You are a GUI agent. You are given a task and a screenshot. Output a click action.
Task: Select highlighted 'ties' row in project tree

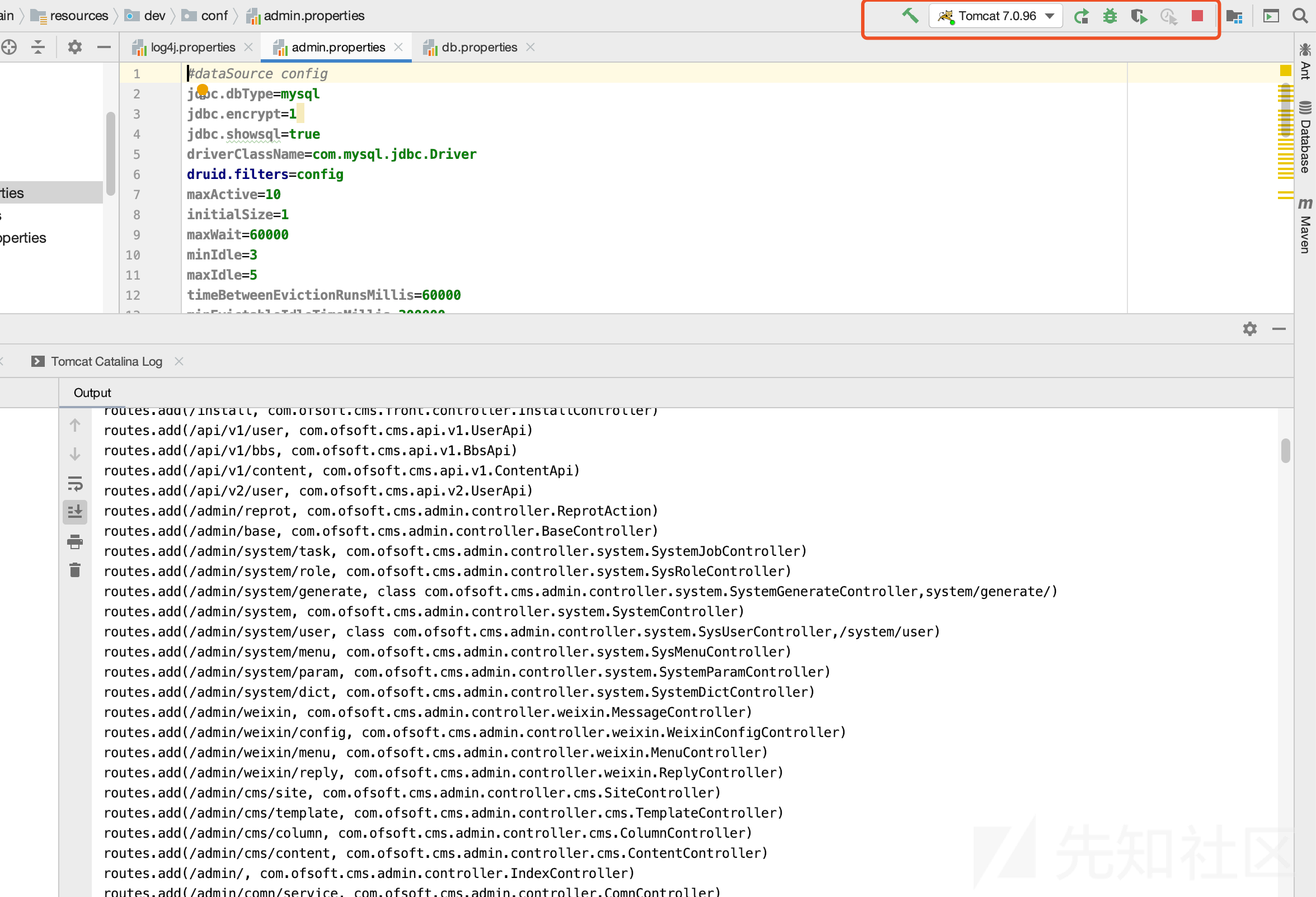click(x=51, y=192)
